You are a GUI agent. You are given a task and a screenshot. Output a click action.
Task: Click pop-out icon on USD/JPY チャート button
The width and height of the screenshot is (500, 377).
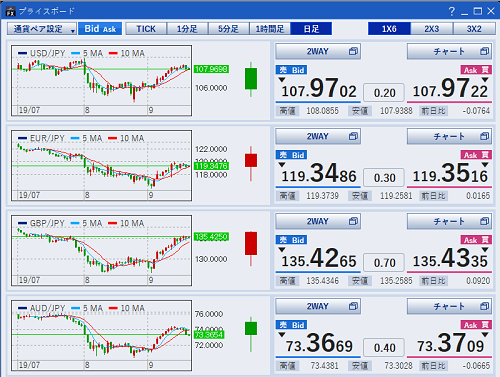point(484,51)
